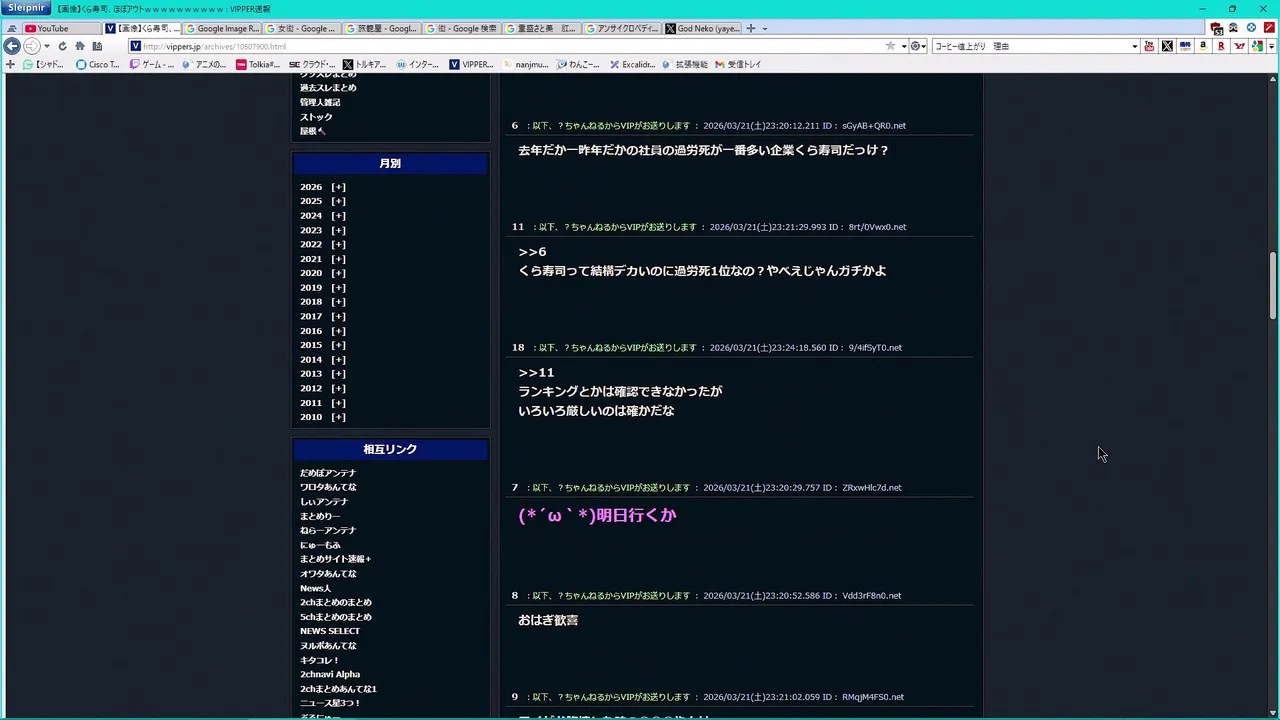Switch to the 旅籠屋 - Google tab
This screenshot has width=1280, height=720.
pos(382,29)
